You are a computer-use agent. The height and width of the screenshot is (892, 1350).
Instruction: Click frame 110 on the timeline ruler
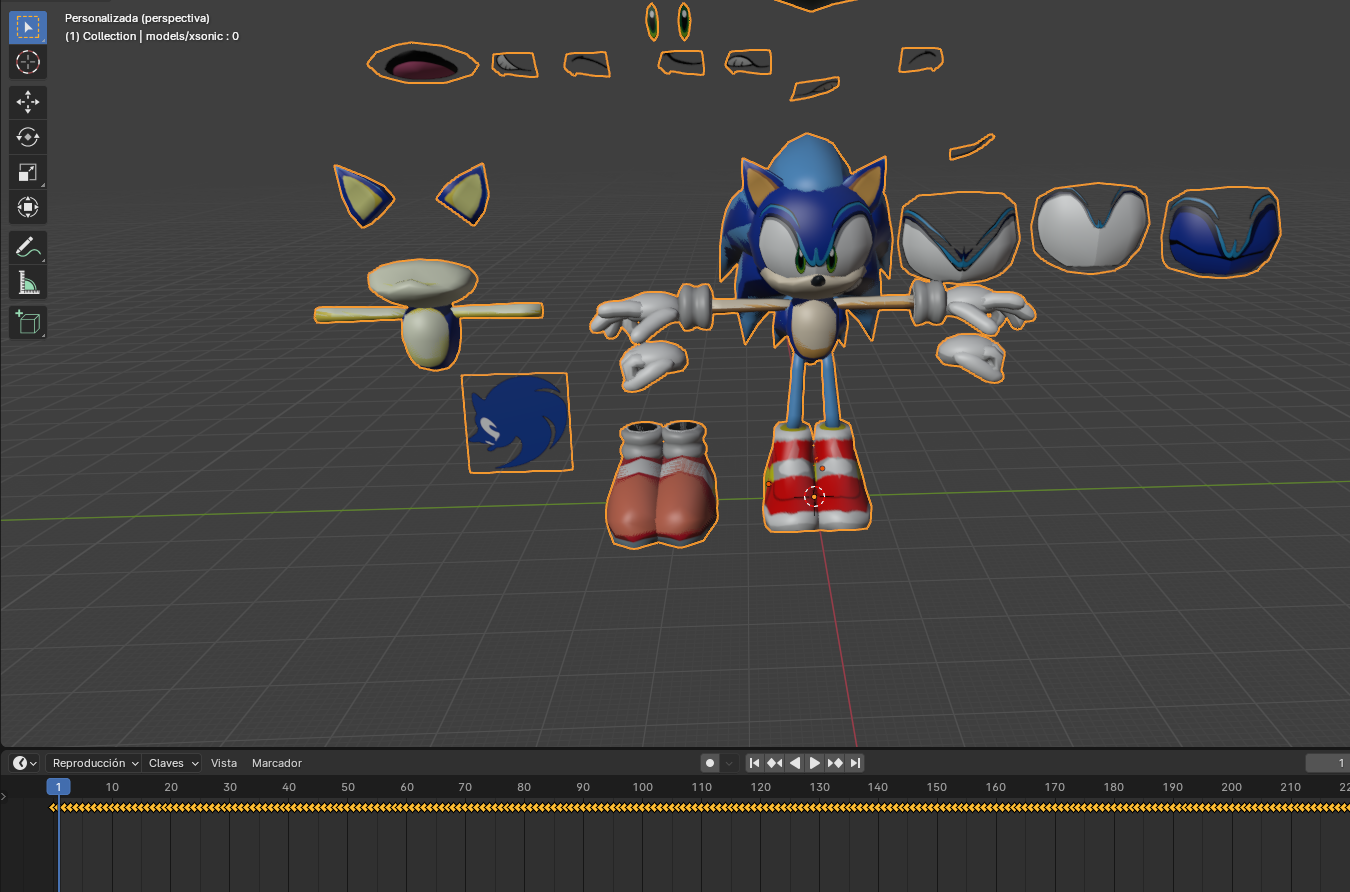[701, 787]
